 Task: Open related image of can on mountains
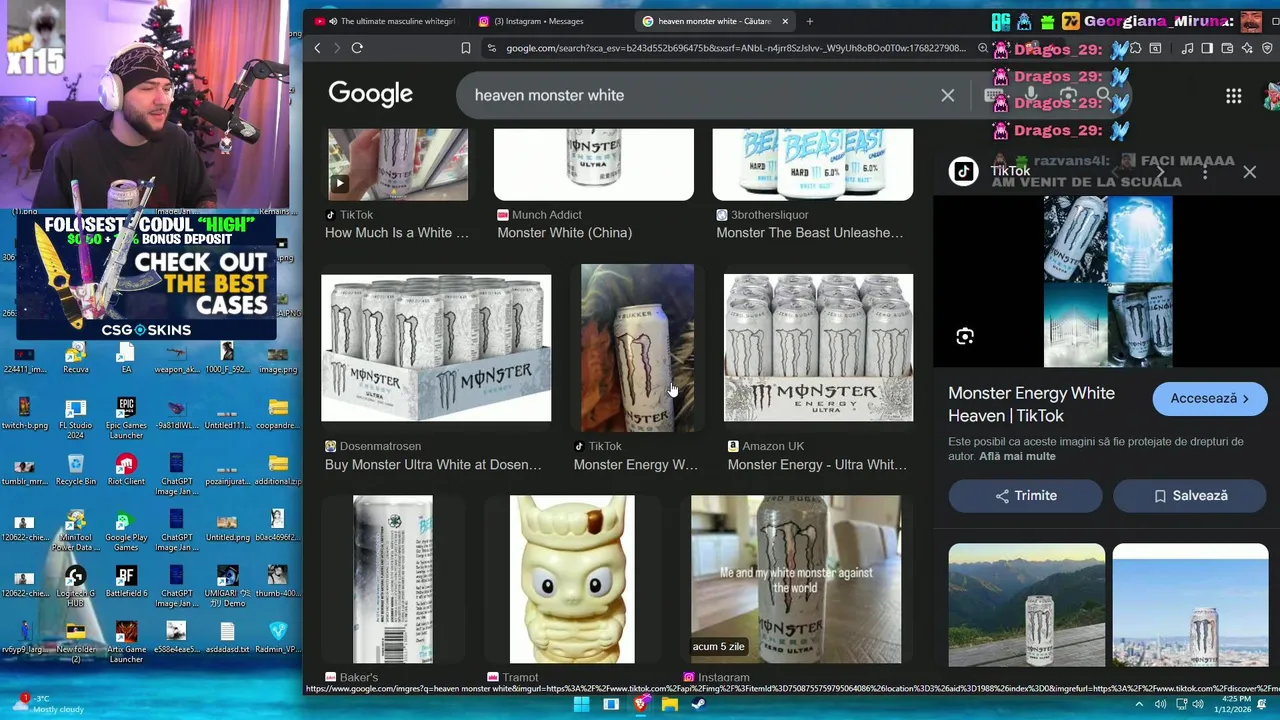coord(1027,605)
